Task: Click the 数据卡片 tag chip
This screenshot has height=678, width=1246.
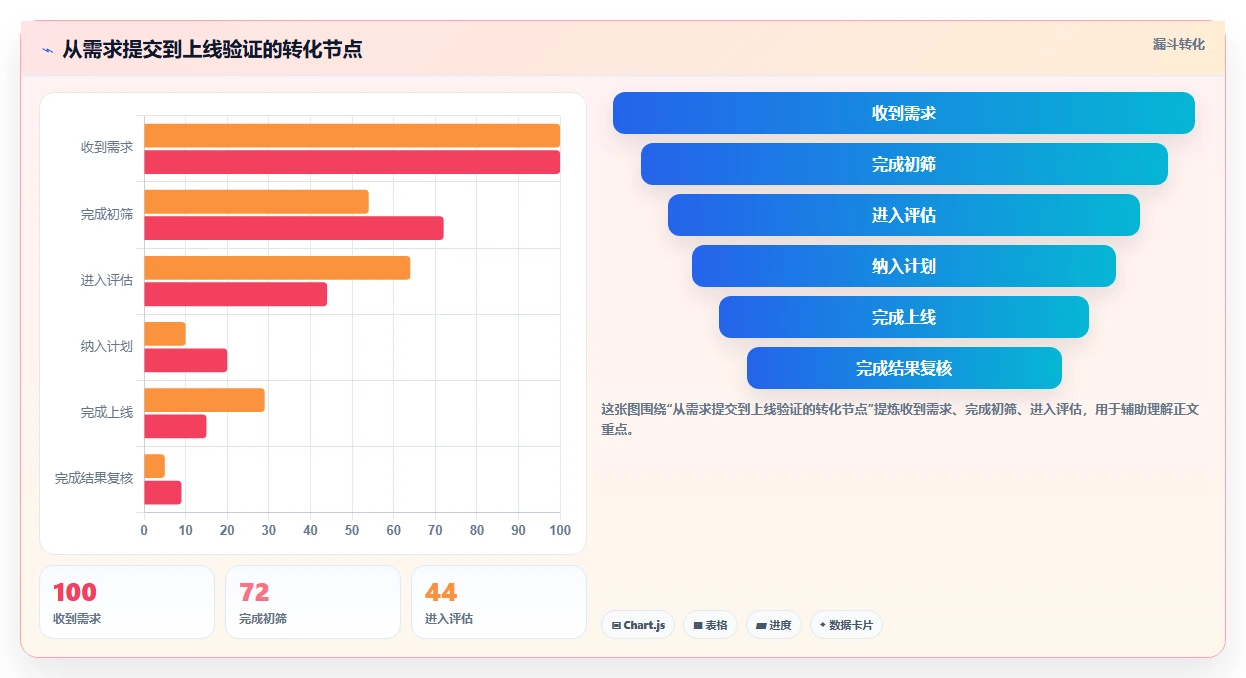Action: [846, 625]
